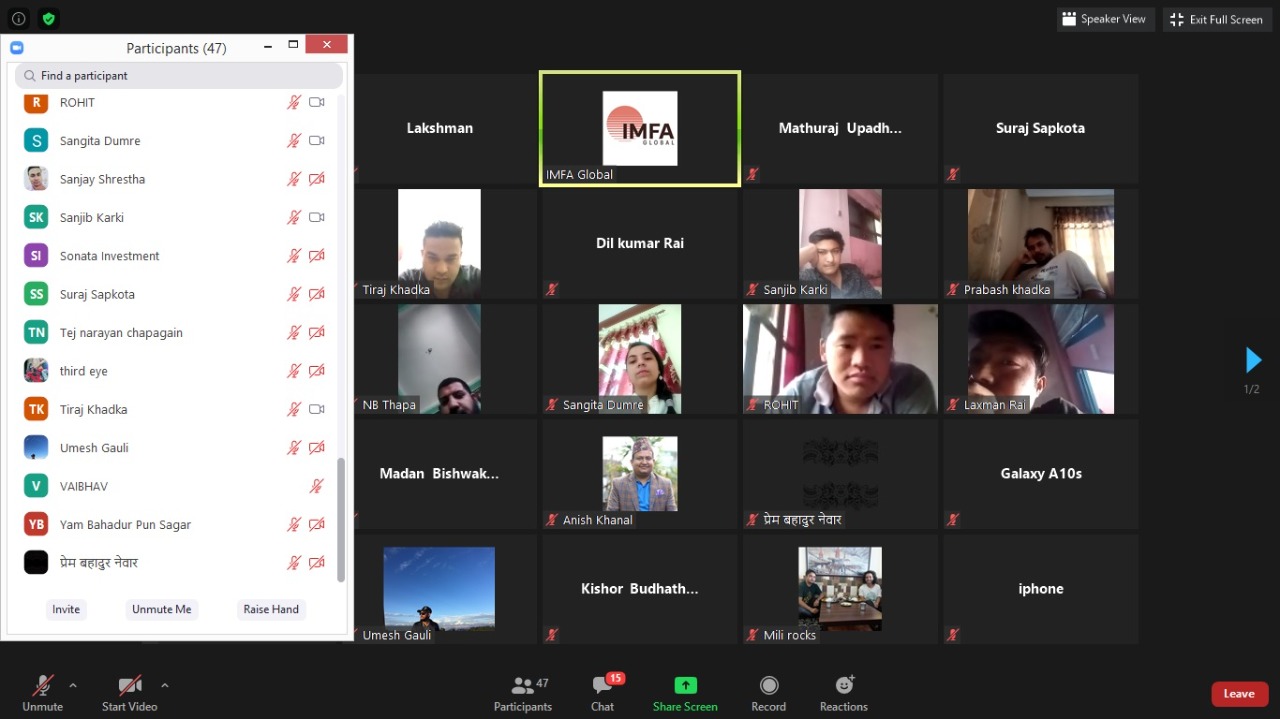Click Raise Hand in the Participants panel

point(271,609)
